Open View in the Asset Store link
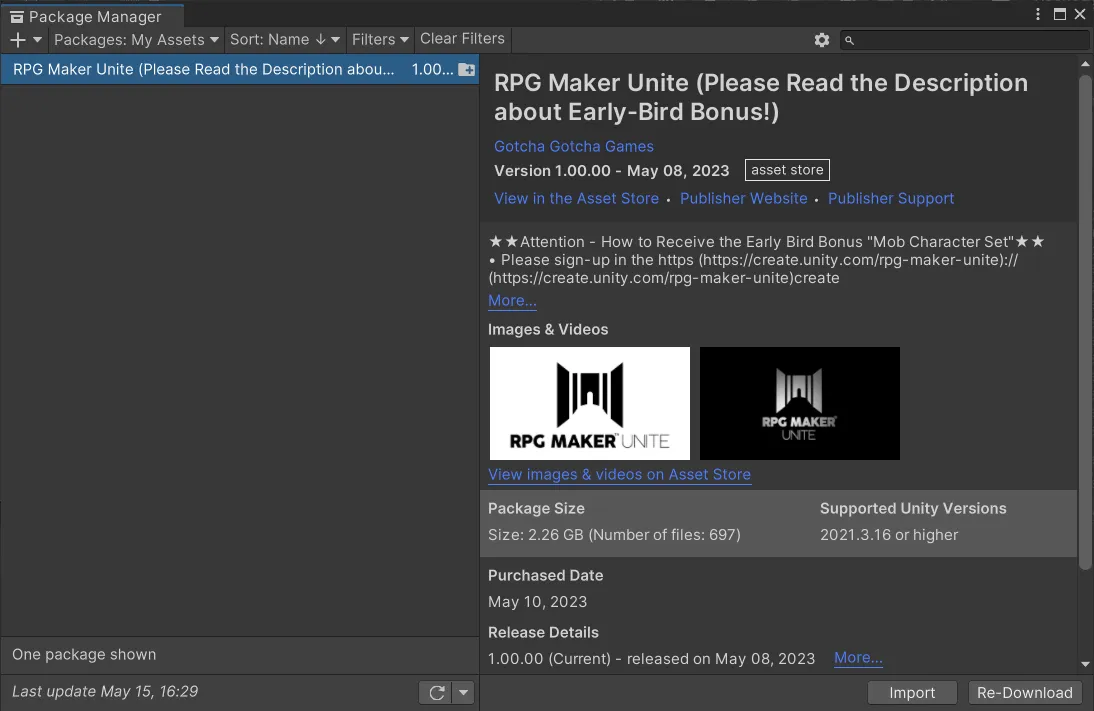This screenshot has height=711, width=1094. coord(576,199)
